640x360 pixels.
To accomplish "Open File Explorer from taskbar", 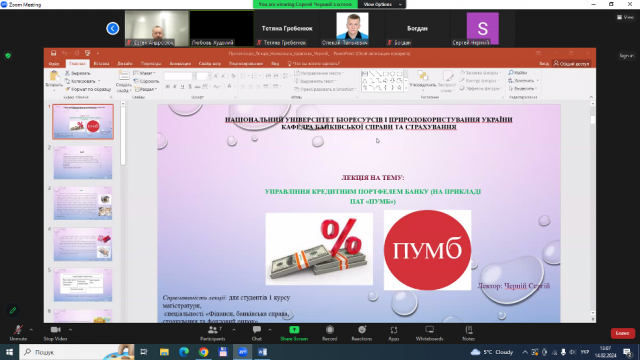I will (164, 352).
